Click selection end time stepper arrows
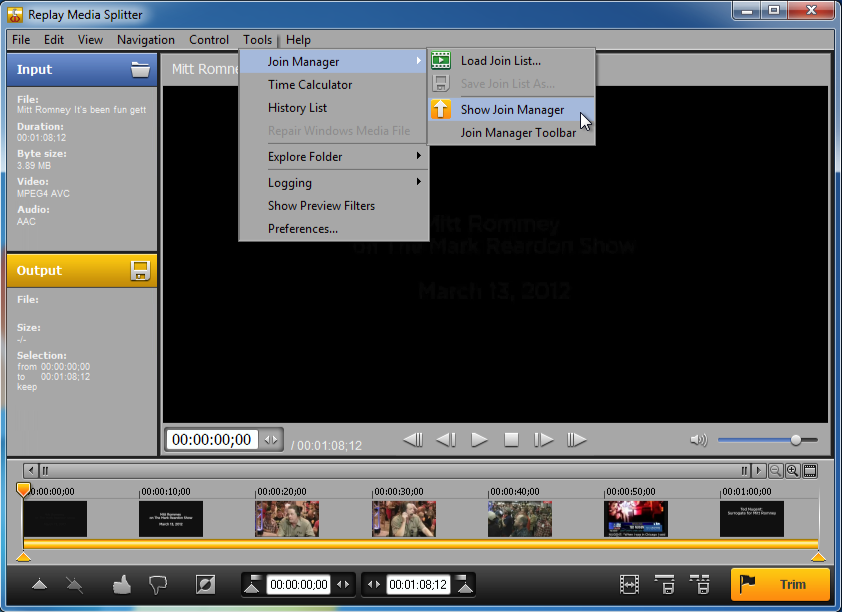The width and height of the screenshot is (842, 612). [x=374, y=584]
